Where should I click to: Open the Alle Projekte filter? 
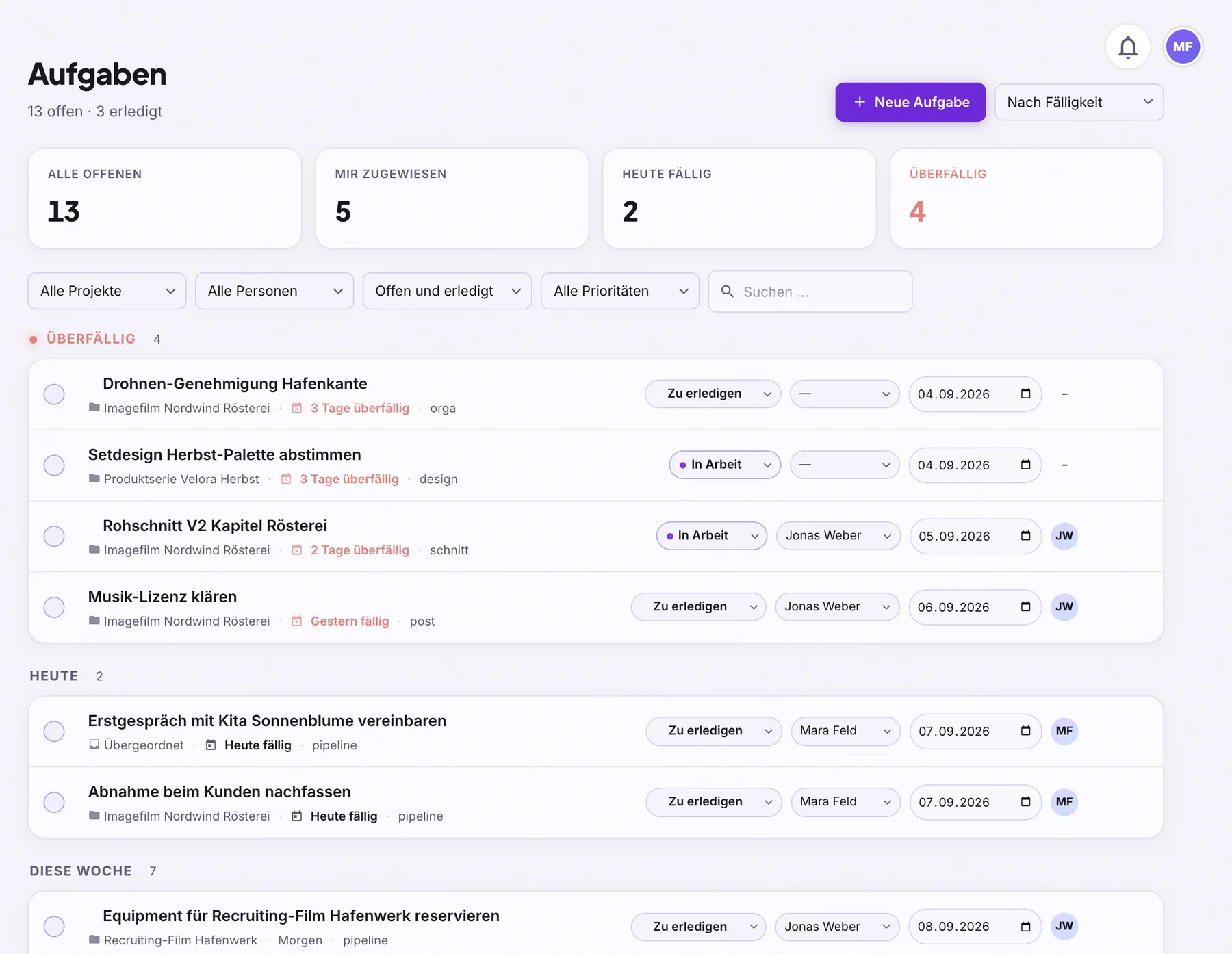tap(107, 291)
